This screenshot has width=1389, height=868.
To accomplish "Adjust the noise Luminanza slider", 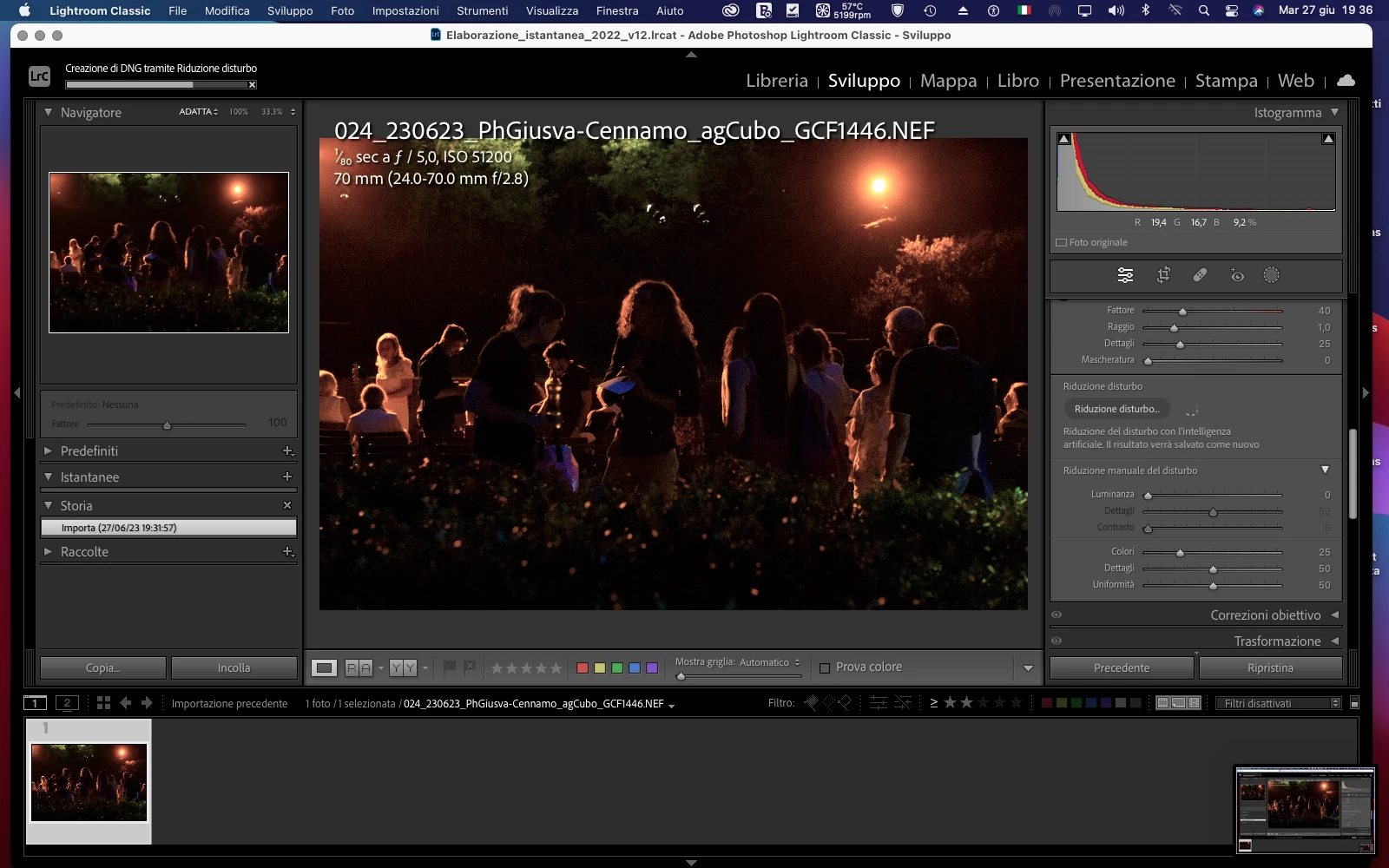I will point(1148,495).
